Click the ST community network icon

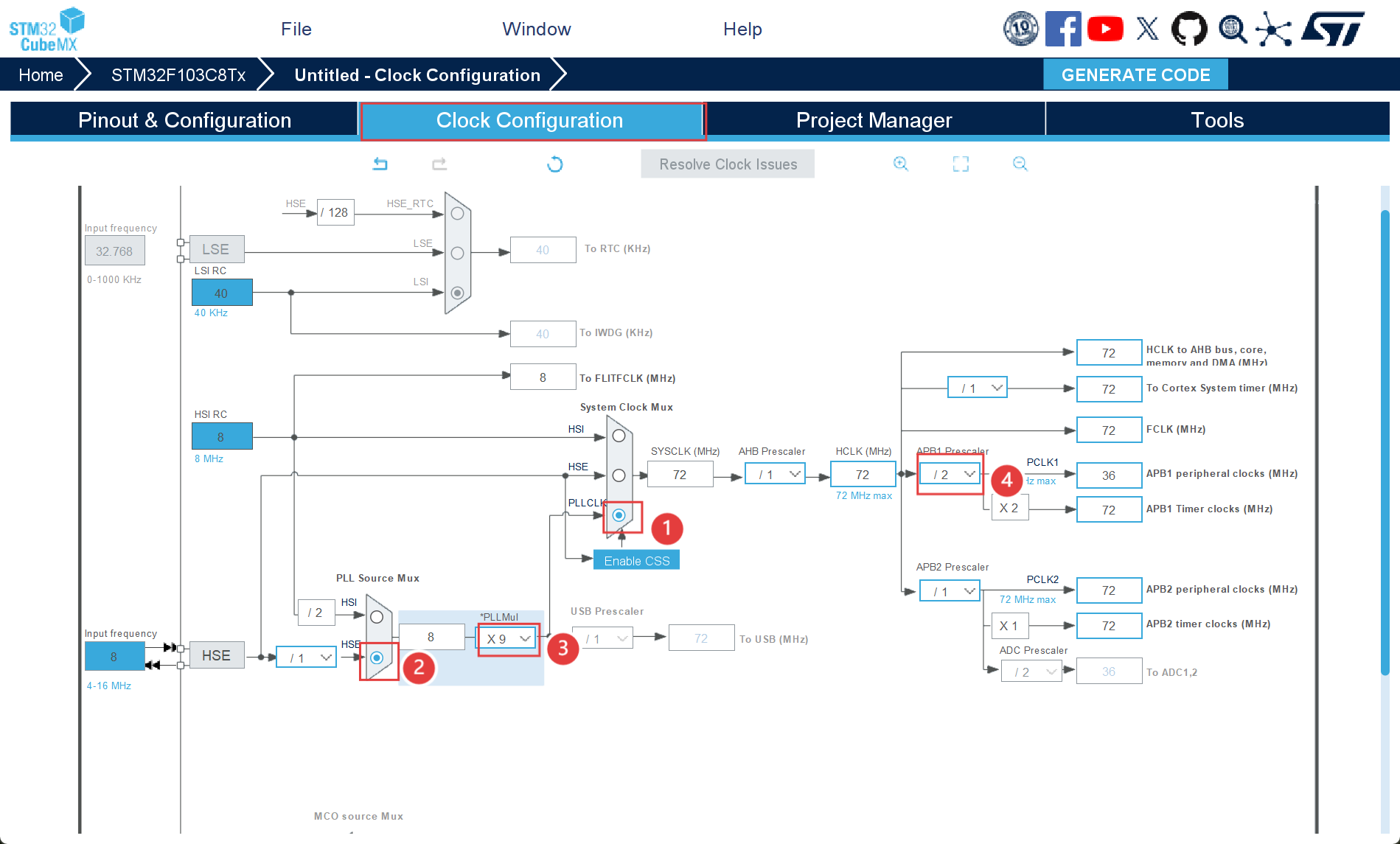(x=1274, y=29)
